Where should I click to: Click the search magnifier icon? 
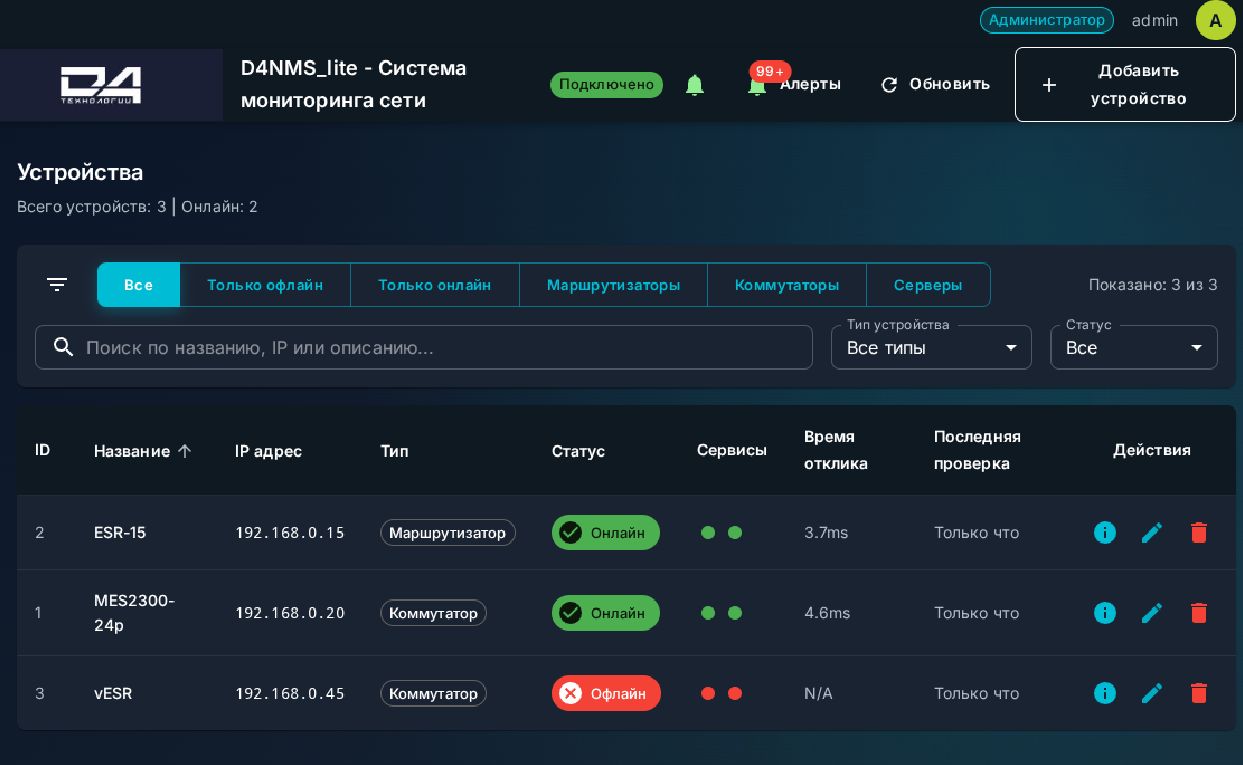(x=64, y=347)
